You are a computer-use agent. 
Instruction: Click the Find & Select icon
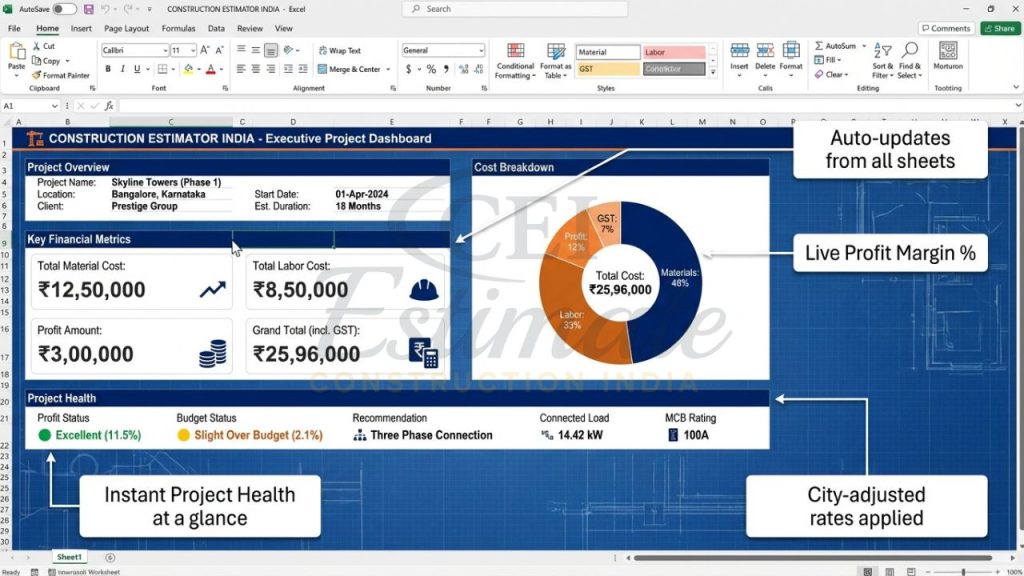(908, 60)
